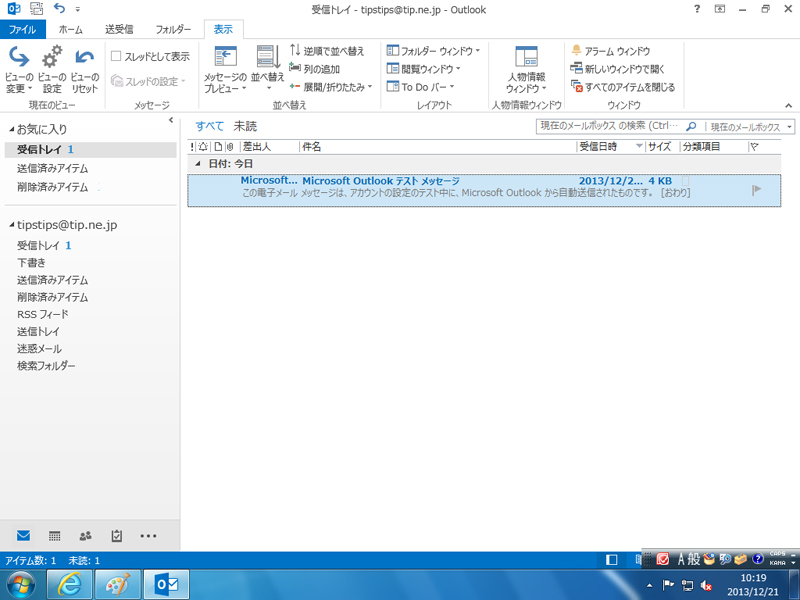Viewport: 800px width, 600px height.
Task: Open ビューの設定 (View Settings) gear icon
Action: 52,69
